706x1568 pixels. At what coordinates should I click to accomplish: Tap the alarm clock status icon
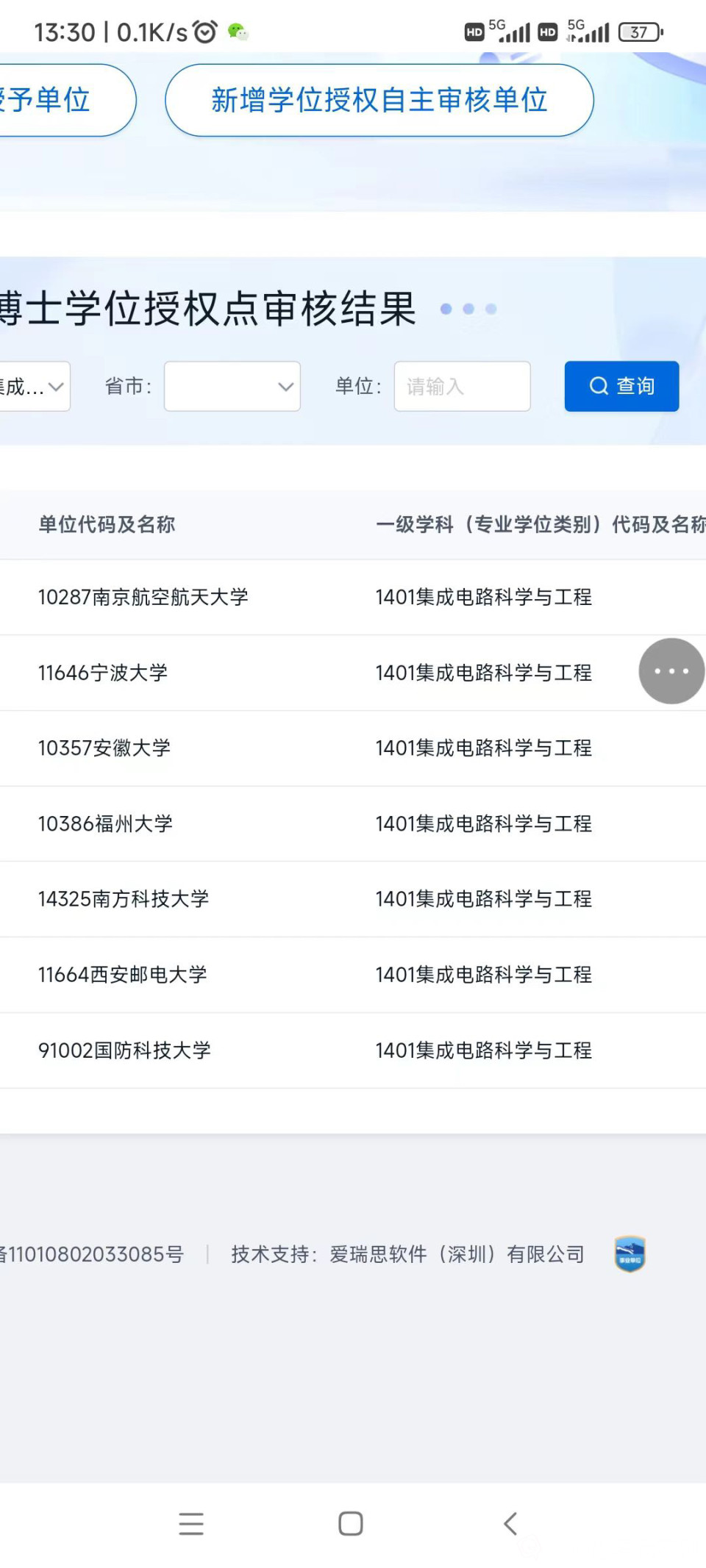point(205,32)
